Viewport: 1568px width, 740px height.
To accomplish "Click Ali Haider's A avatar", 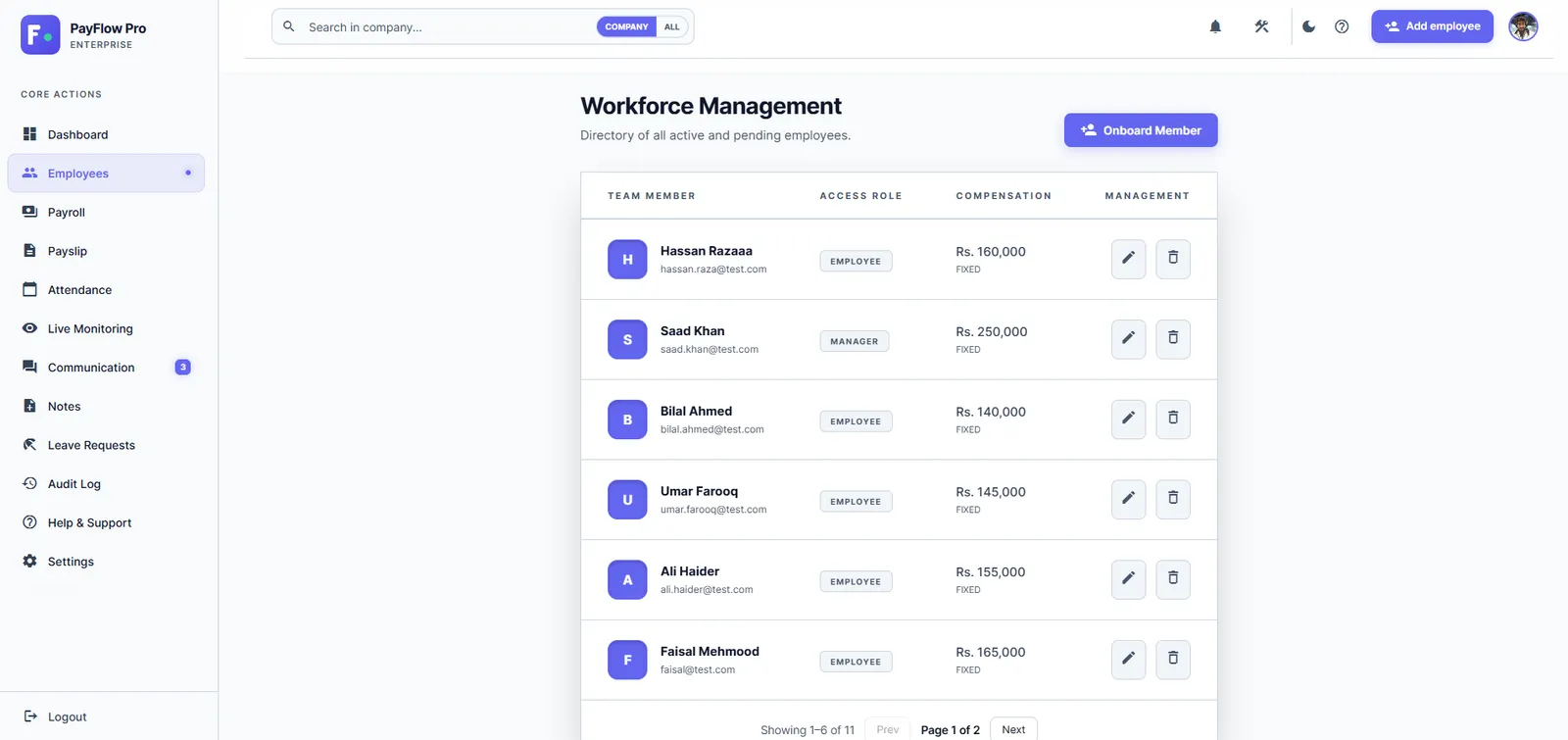I will [x=627, y=580].
